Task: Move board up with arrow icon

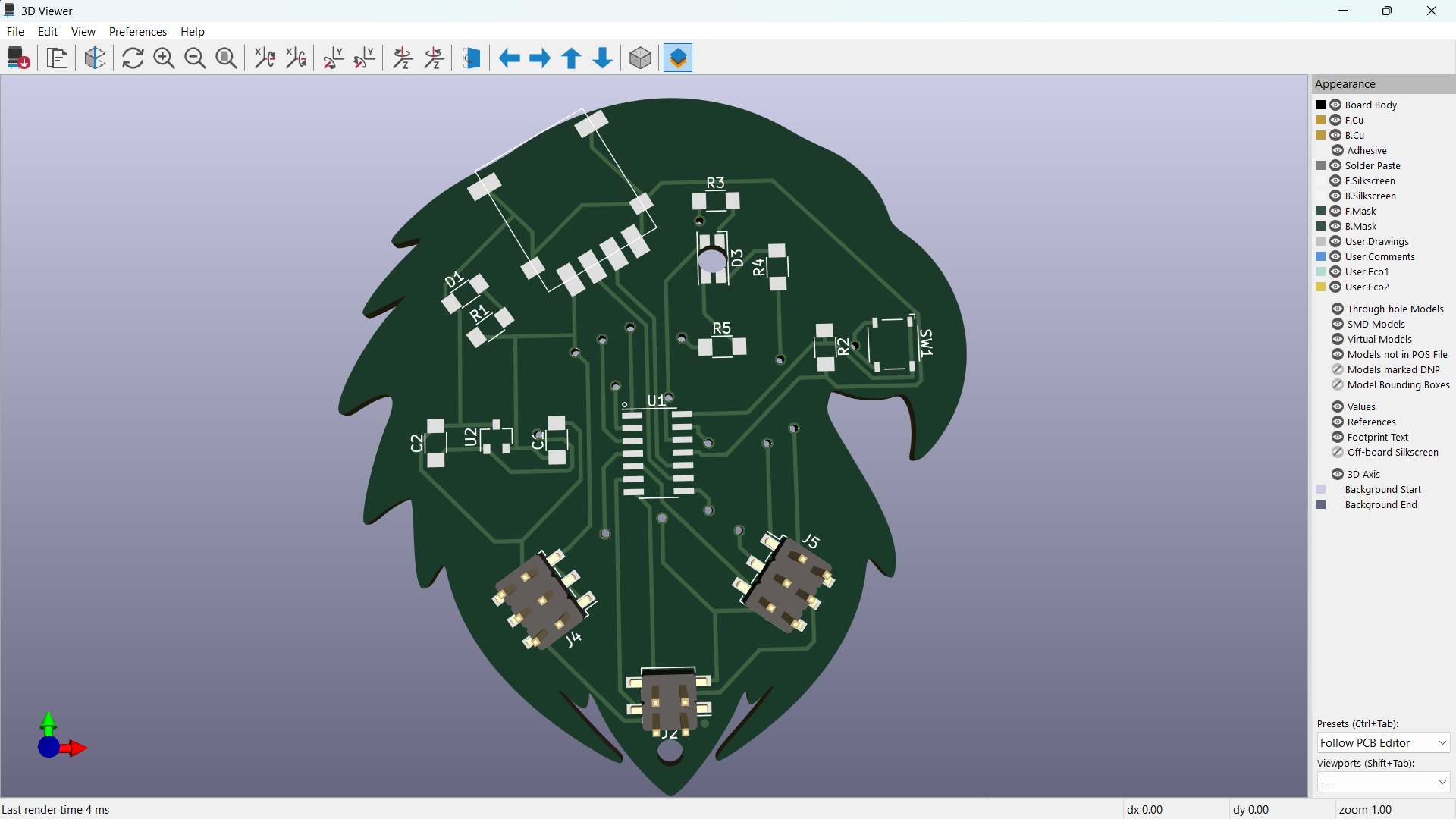Action: [x=572, y=58]
